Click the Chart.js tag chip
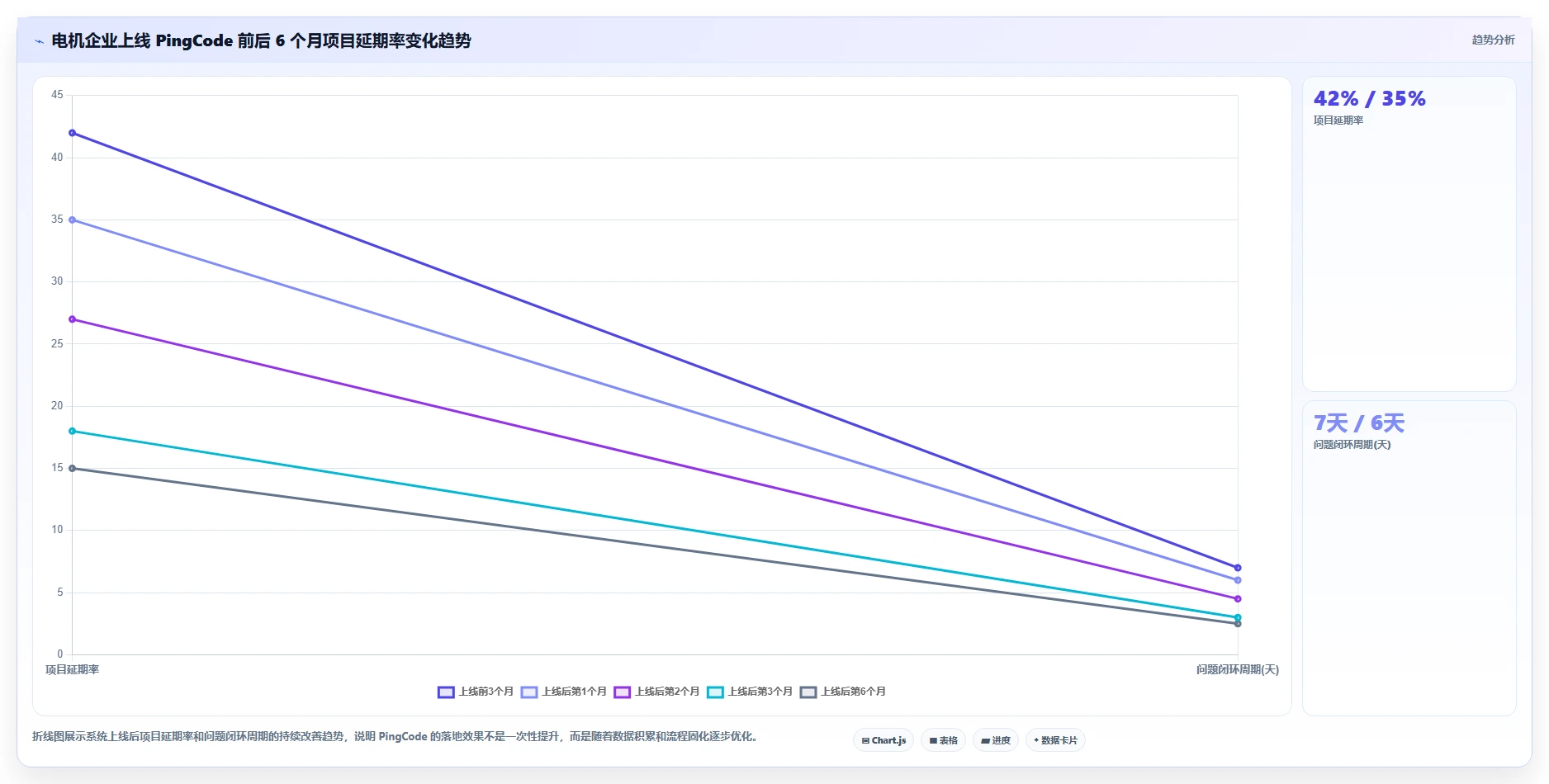1549x784 pixels. tap(883, 740)
